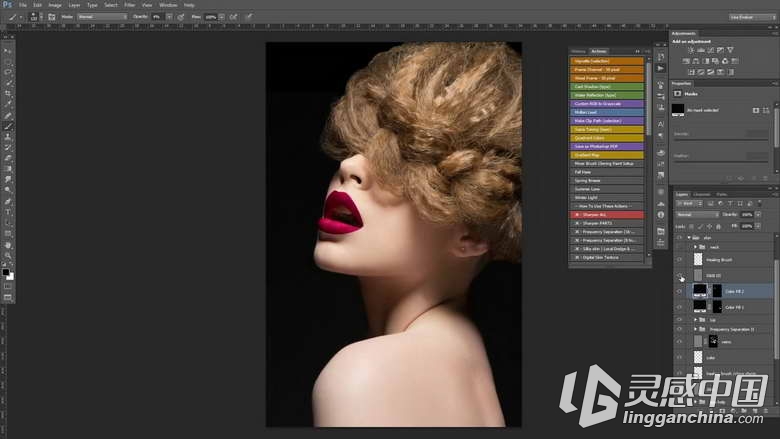This screenshot has width=780, height=439.
Task: Toggle the Brush panel from options bar
Action: pos(52,17)
